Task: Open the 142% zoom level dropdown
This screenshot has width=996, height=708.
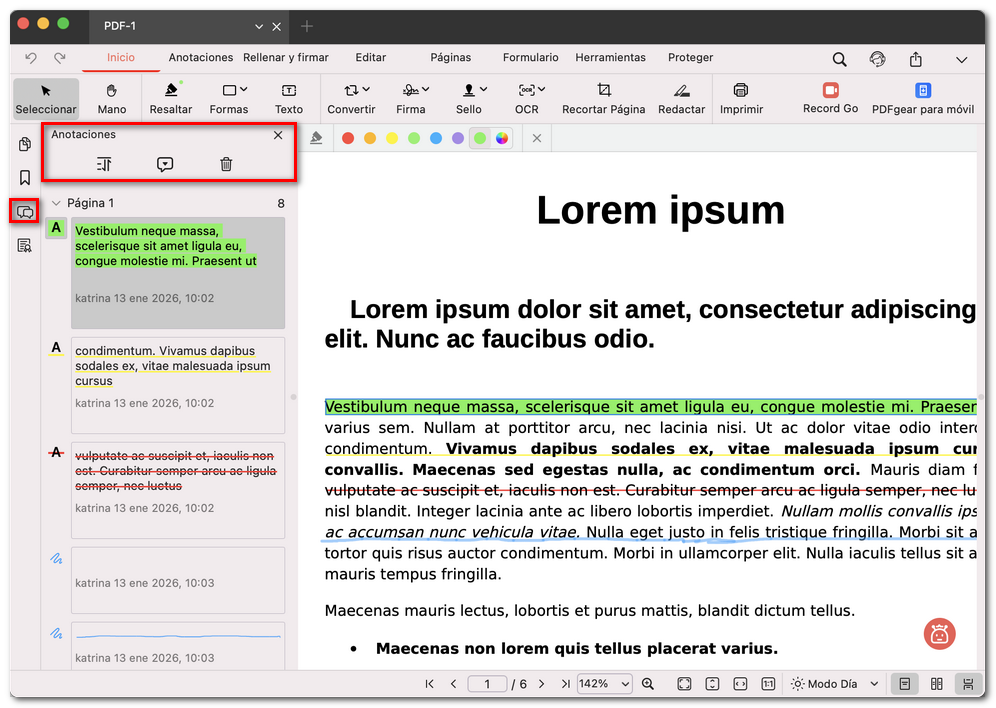Action: coord(604,683)
